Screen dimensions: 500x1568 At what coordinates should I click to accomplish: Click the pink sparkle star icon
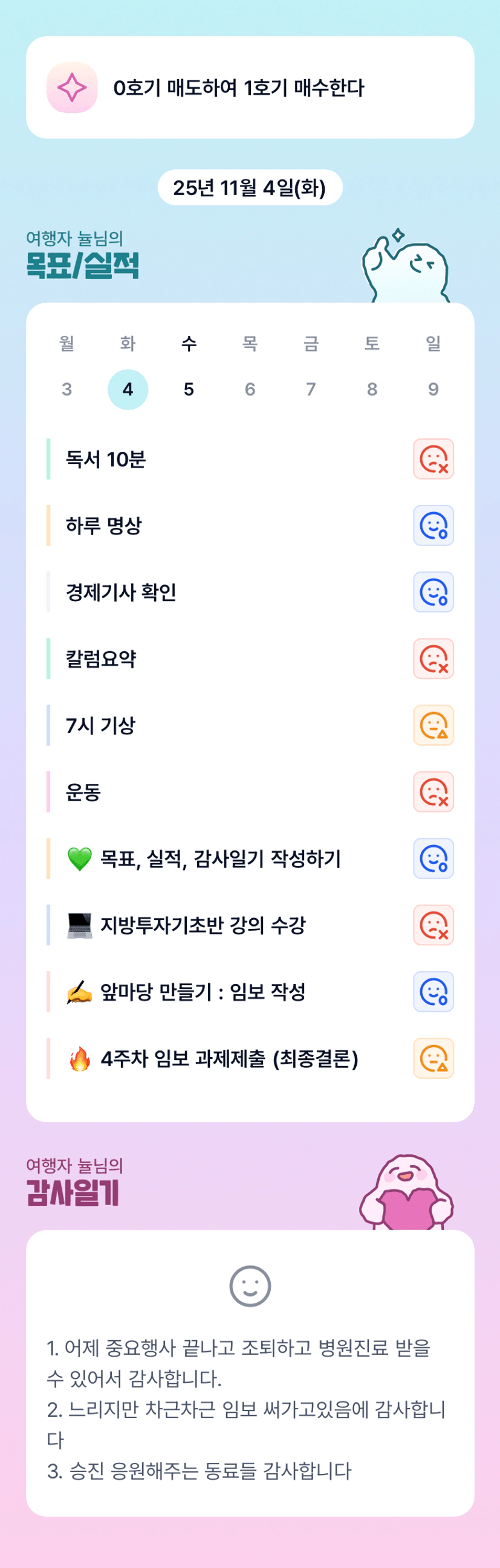(x=72, y=88)
